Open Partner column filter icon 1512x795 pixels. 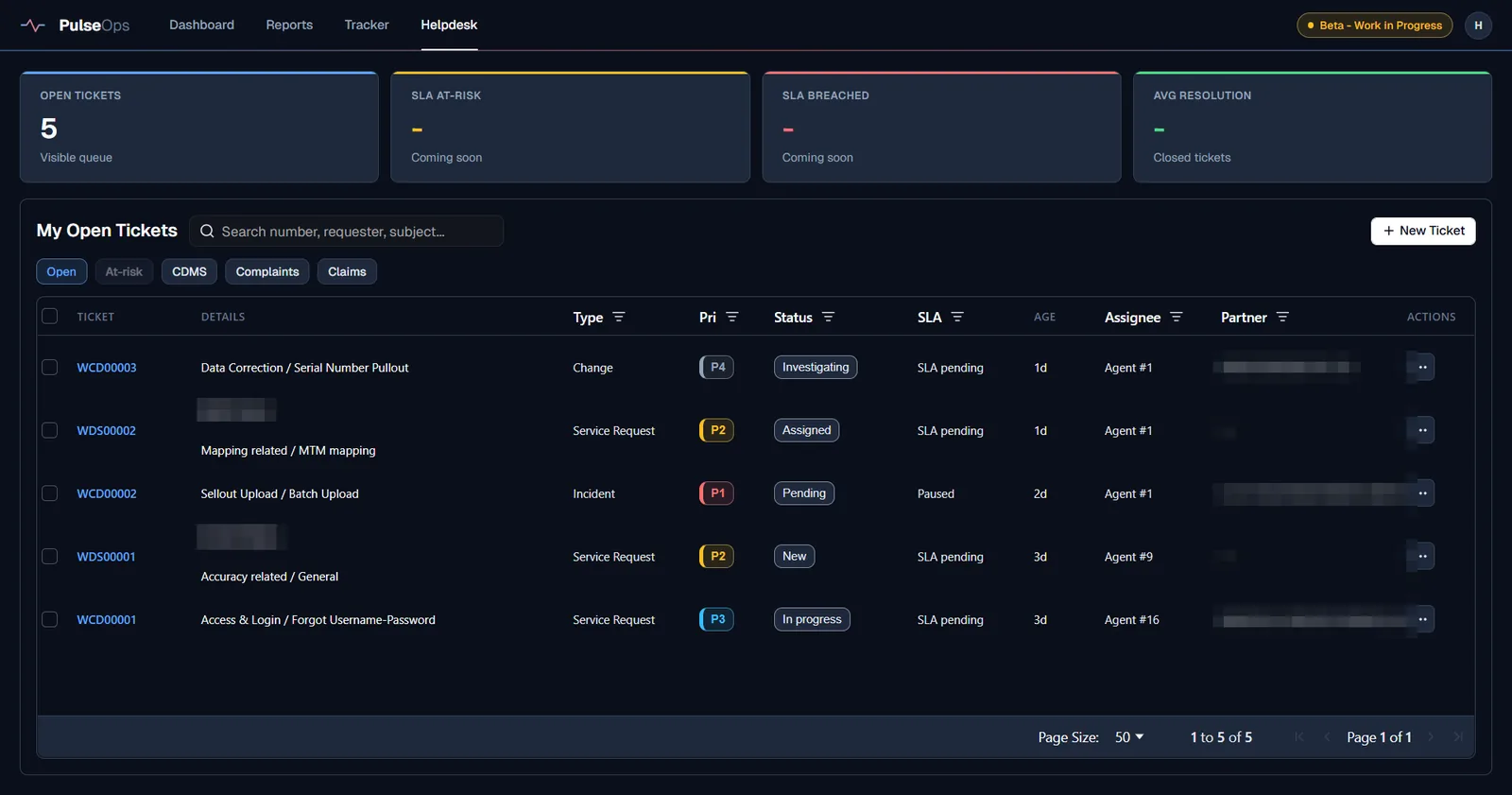(1282, 317)
